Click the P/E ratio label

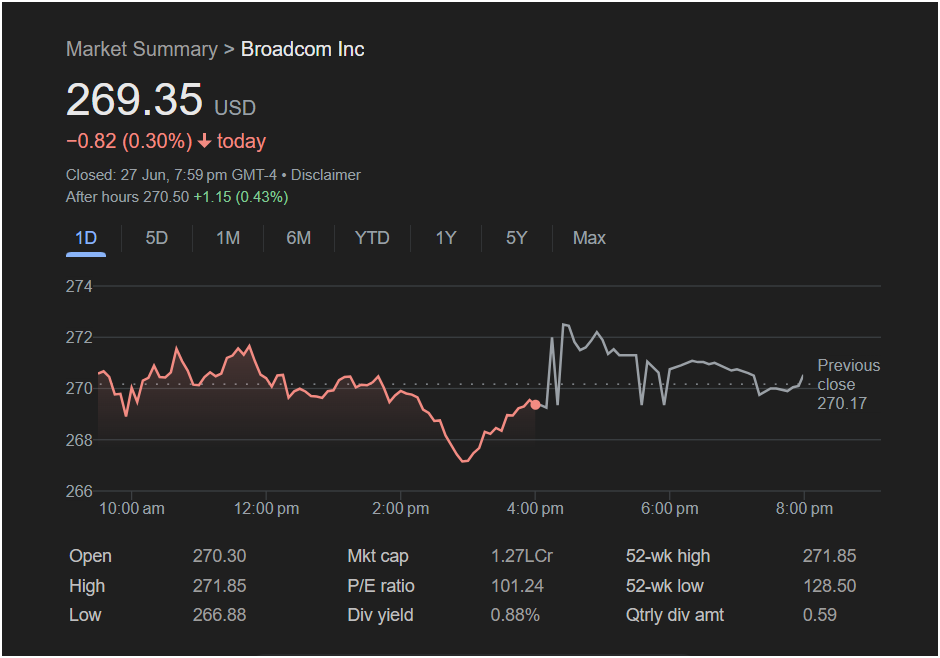coord(381,586)
